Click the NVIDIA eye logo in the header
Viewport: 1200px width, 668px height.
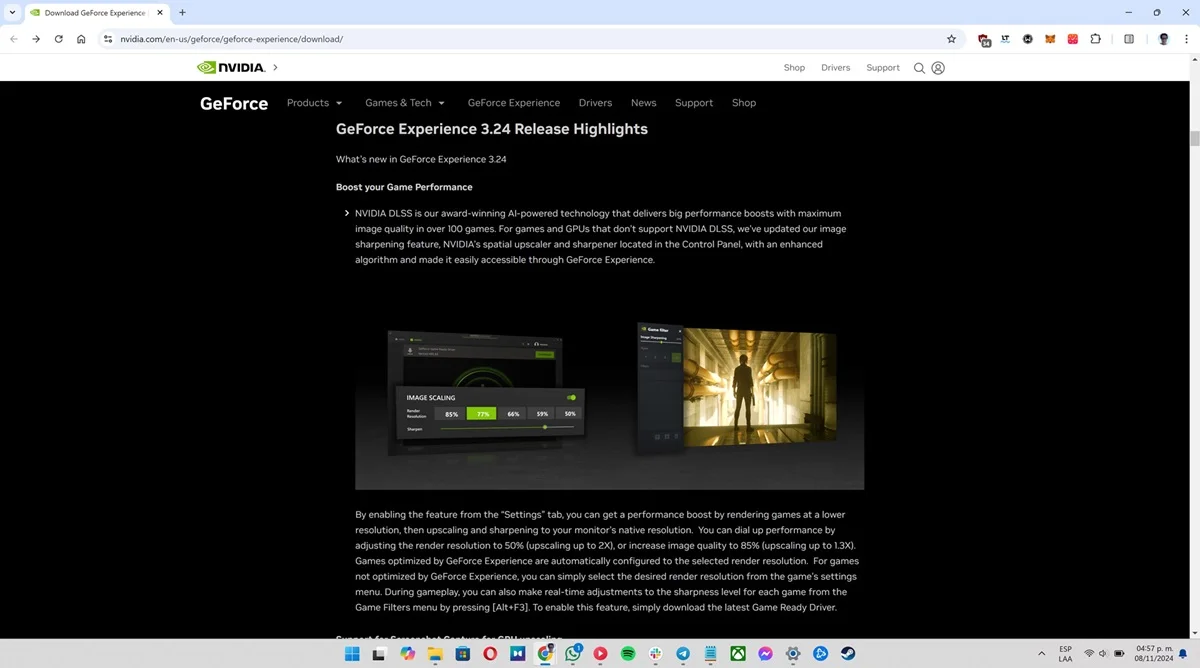(x=206, y=67)
